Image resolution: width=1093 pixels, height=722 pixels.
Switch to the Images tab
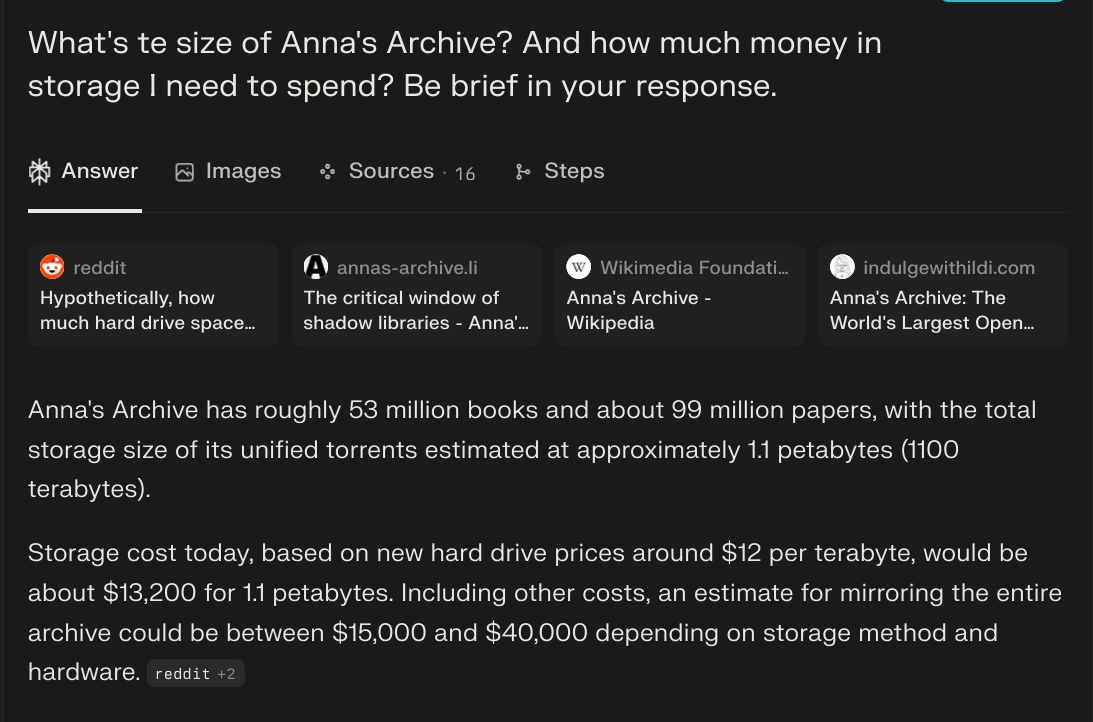(228, 171)
